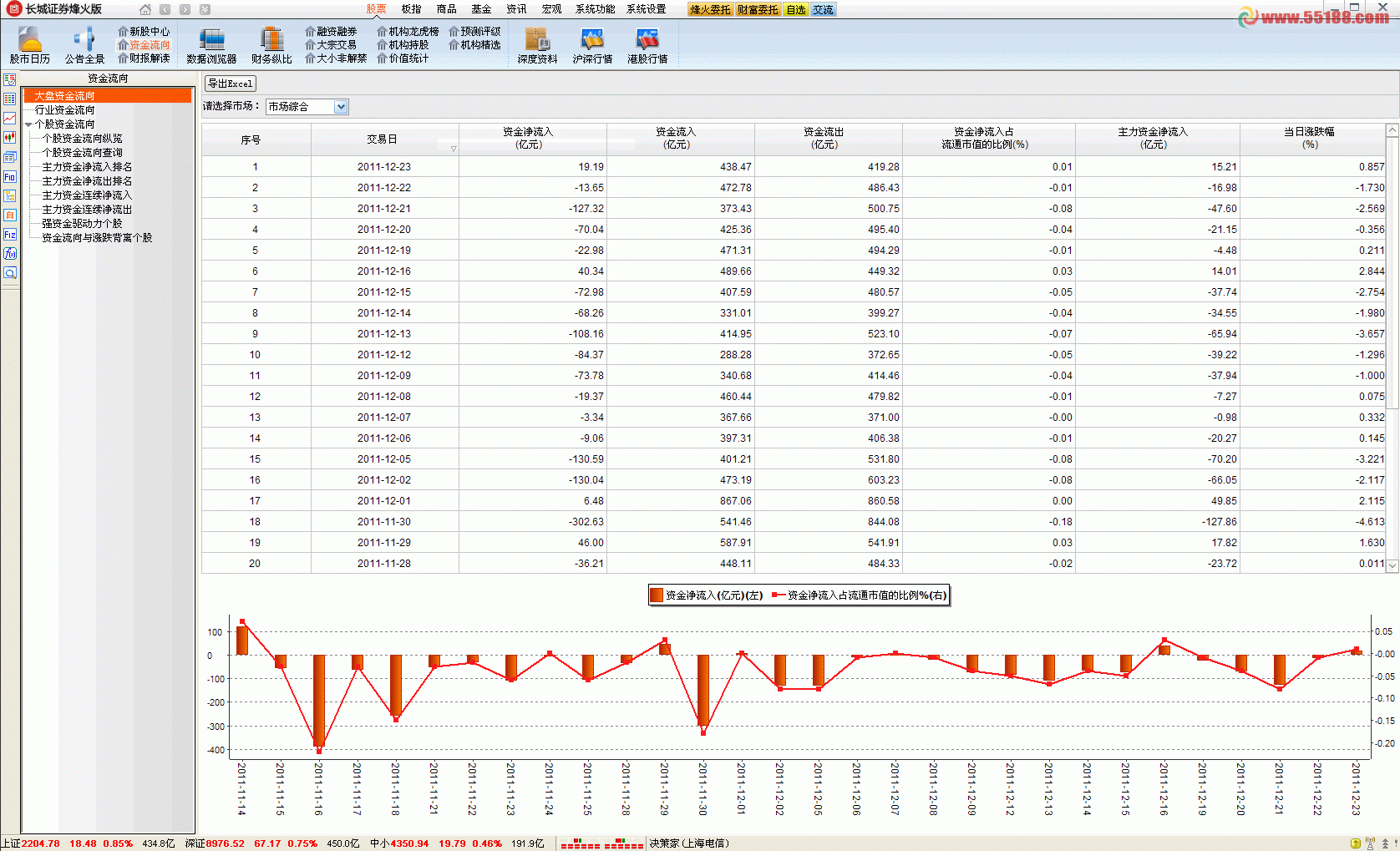Click the table scrollbar down arrow
This screenshot has width=1400, height=851.
(1392, 565)
